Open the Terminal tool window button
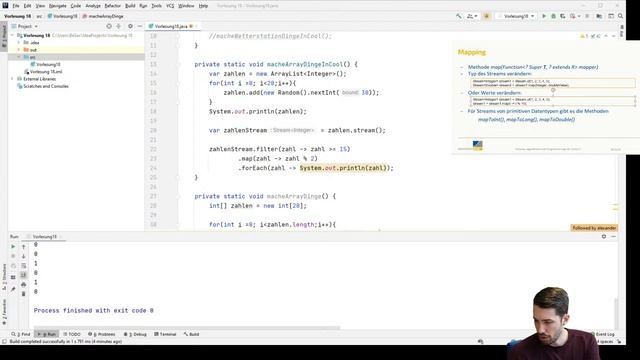 point(165,334)
